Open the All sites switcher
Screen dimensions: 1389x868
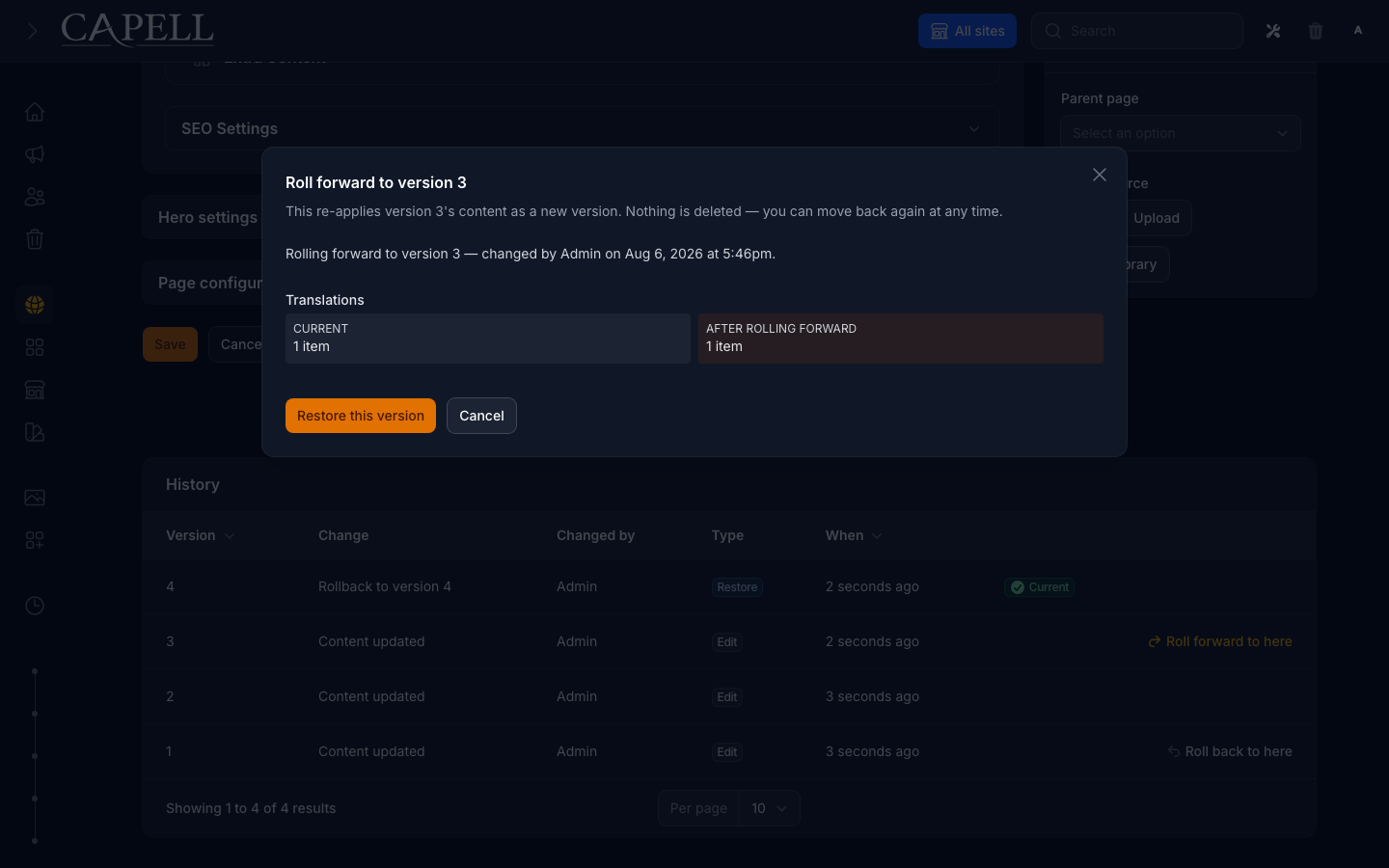coord(967,31)
